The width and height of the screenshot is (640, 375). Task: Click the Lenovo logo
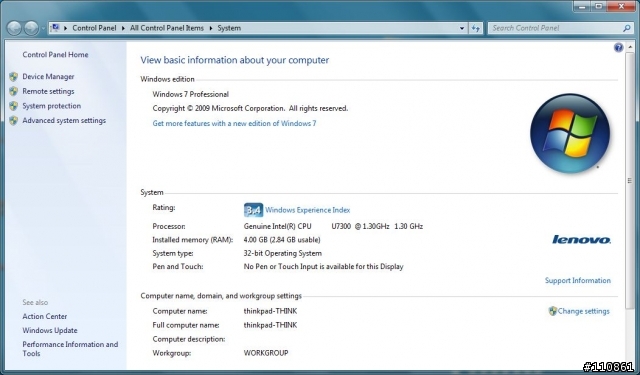tap(581, 240)
